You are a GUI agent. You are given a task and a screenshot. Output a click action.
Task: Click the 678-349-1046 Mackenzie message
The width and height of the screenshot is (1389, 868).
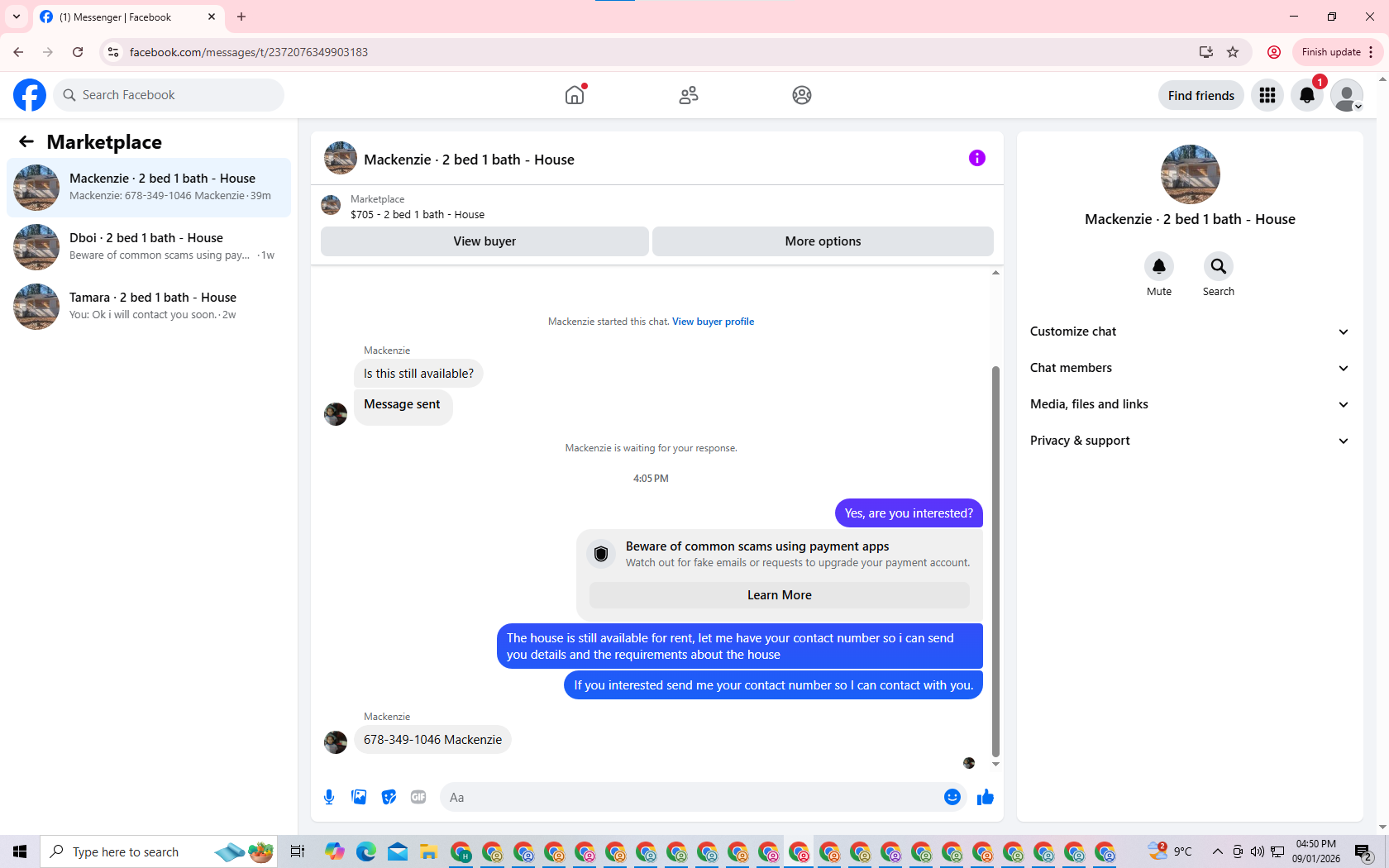[x=432, y=740]
